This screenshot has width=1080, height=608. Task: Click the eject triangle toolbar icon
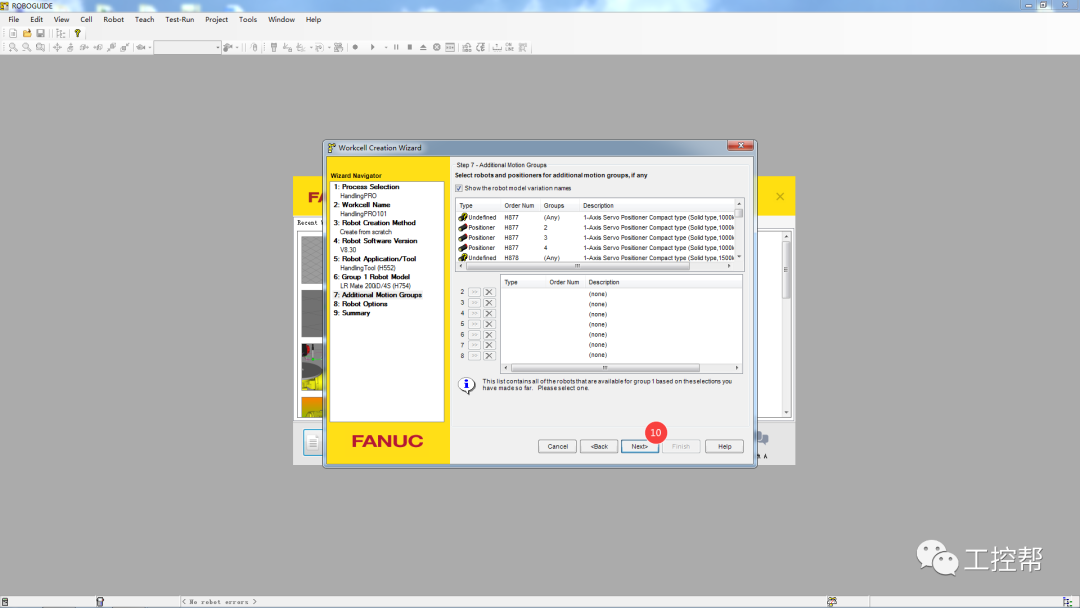pos(423,48)
